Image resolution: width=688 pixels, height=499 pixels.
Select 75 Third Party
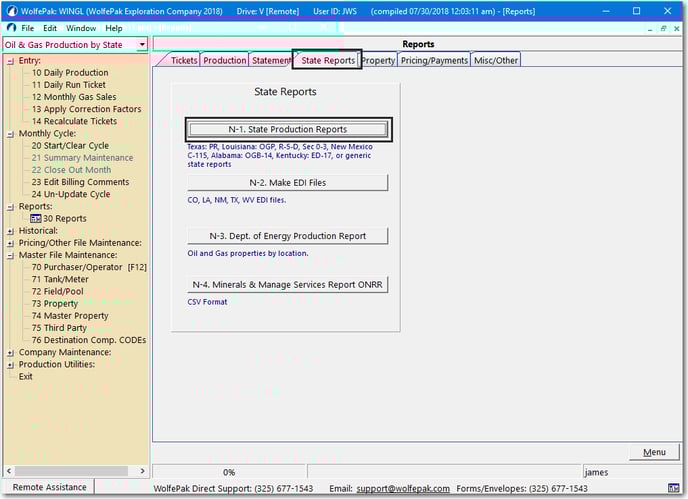(59, 328)
